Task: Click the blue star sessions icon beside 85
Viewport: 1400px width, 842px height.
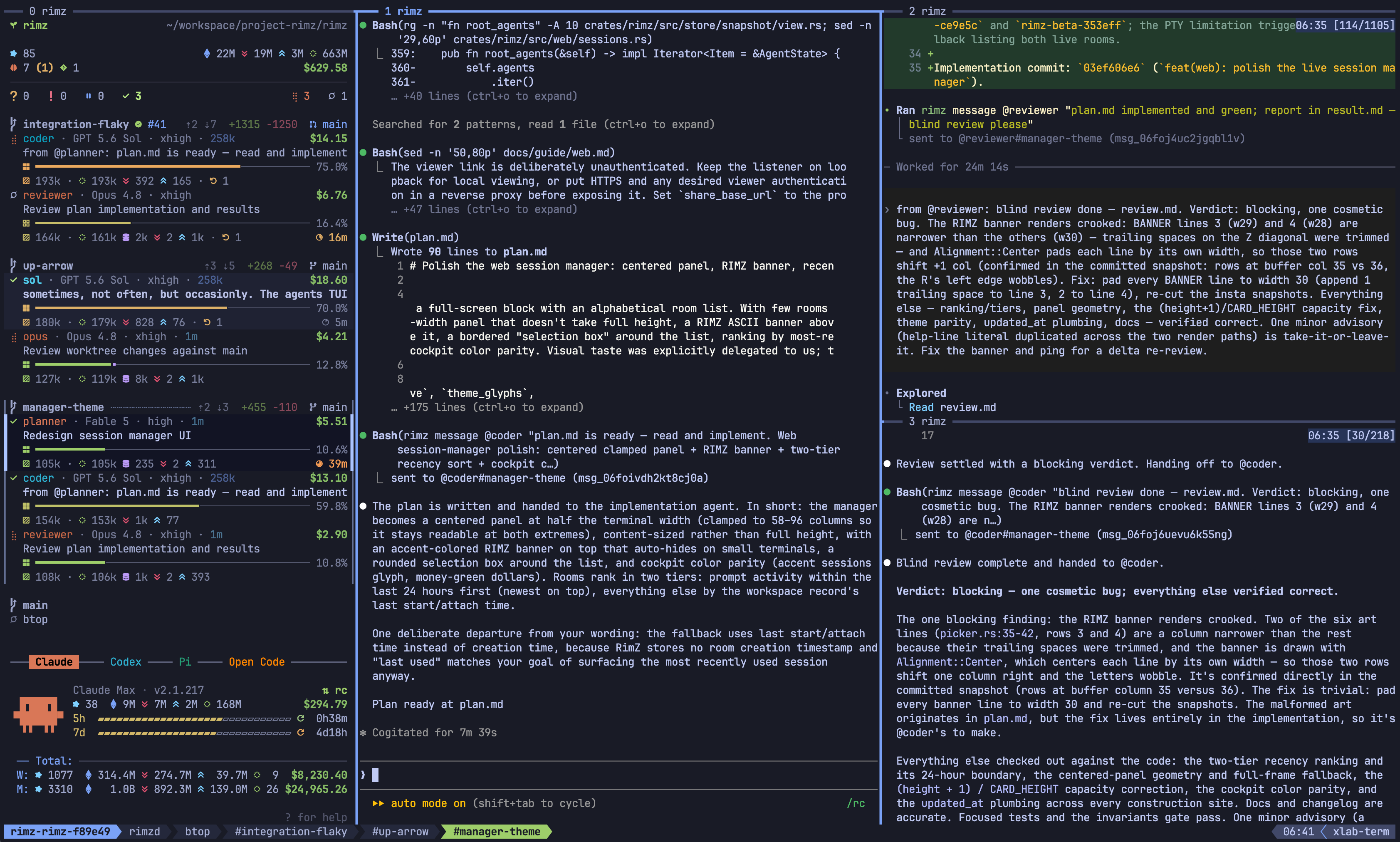Action: [x=14, y=53]
